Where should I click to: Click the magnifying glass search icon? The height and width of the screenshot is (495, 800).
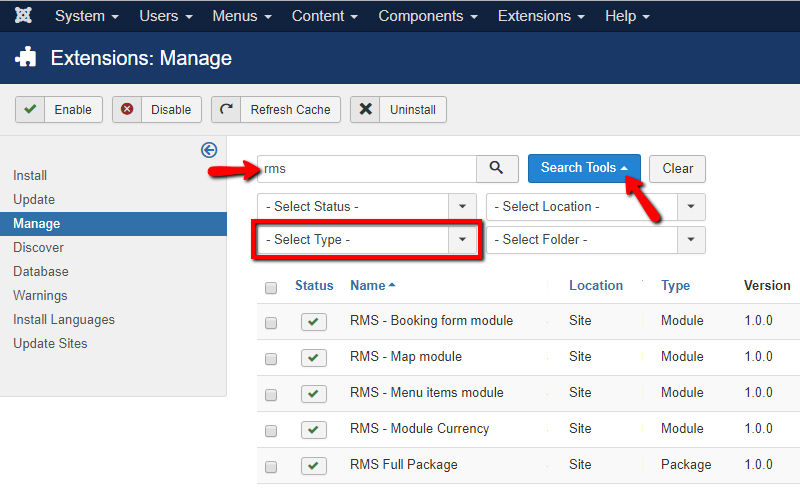pyautogui.click(x=497, y=169)
